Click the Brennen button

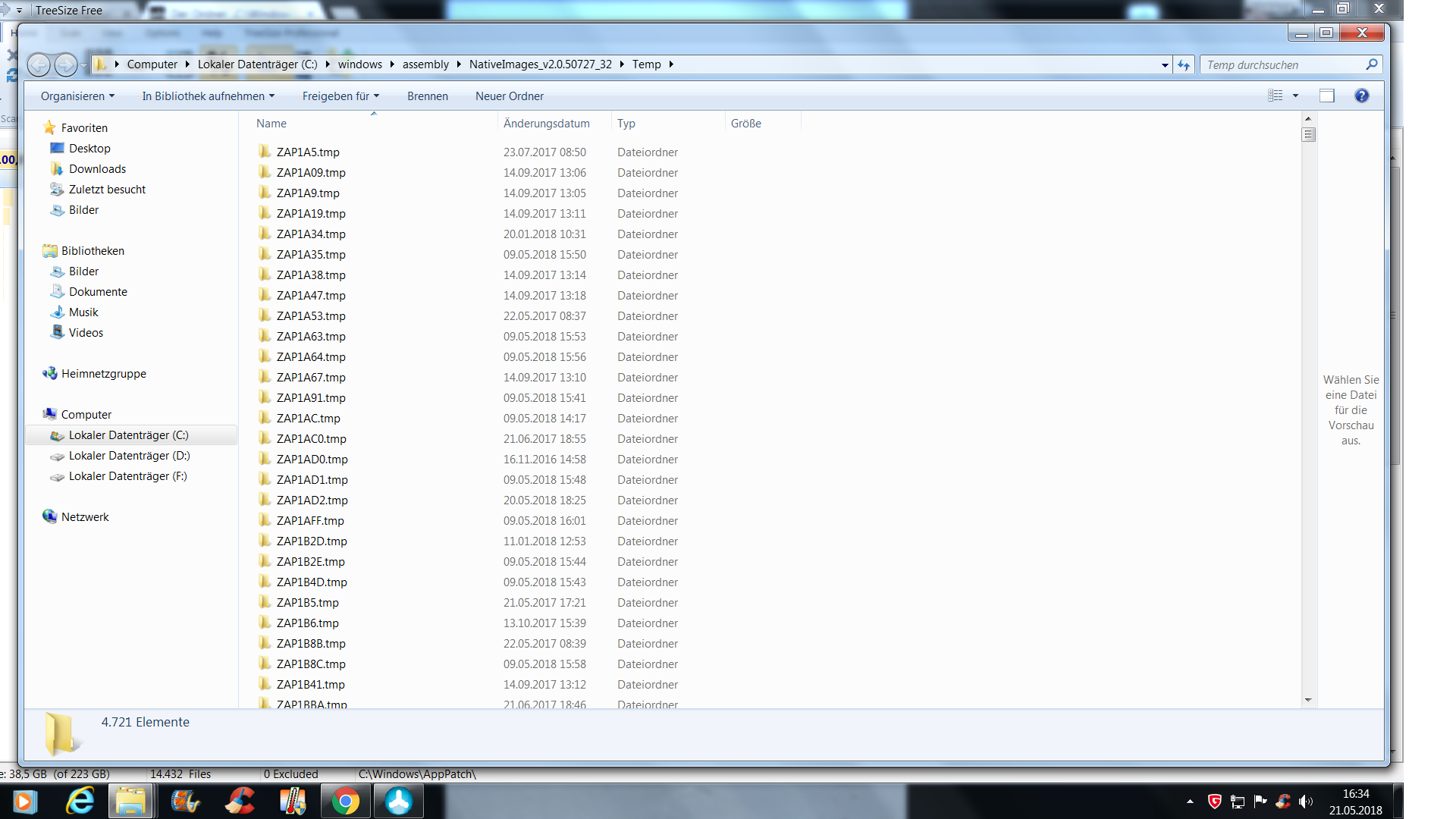pos(427,96)
